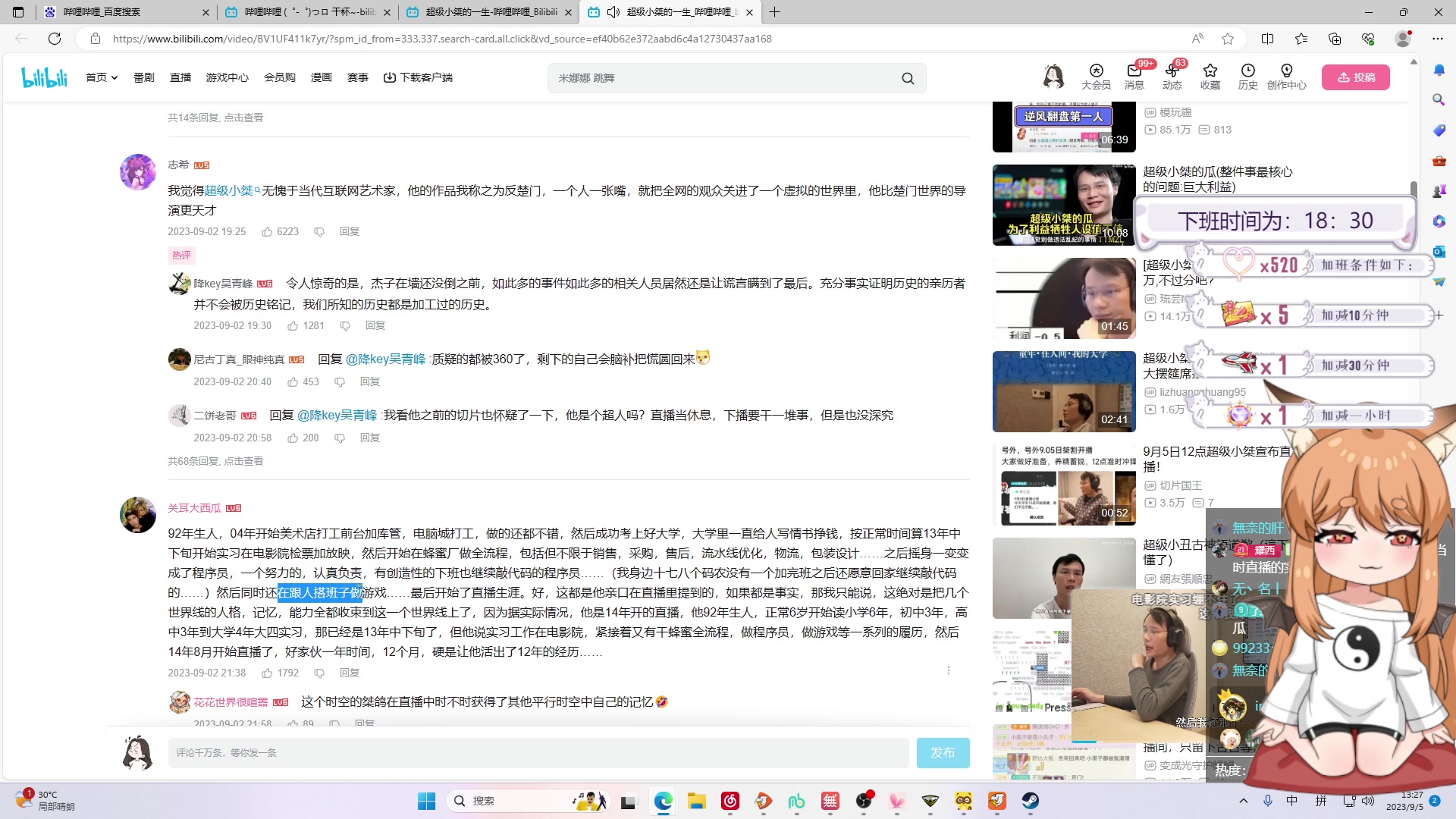Image resolution: width=1456 pixels, height=819 pixels.
Task: Open Edge sidebar search icon
Action: [1439, 99]
